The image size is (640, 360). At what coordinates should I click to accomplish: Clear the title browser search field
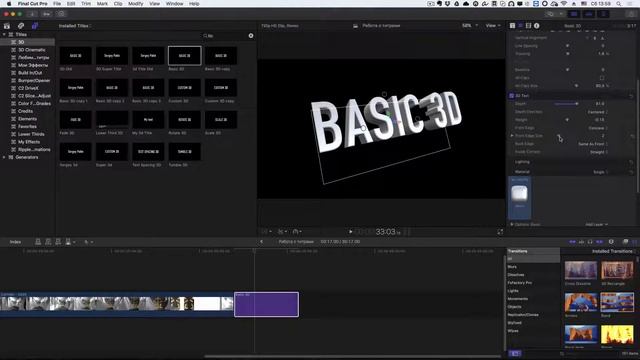point(251,36)
